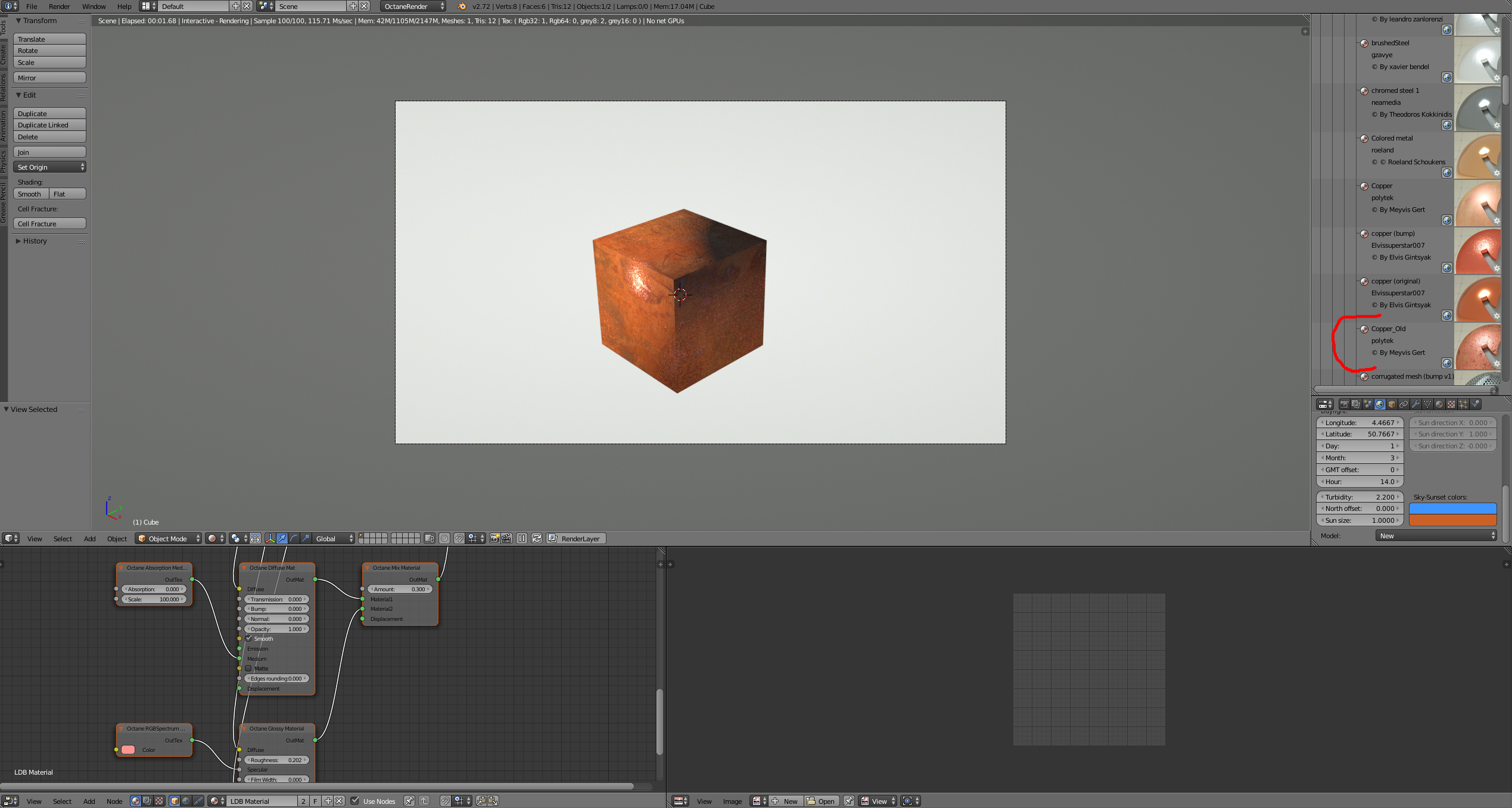Enable the Matte checkbox in Diffuse node
1512x808 pixels.
point(249,668)
